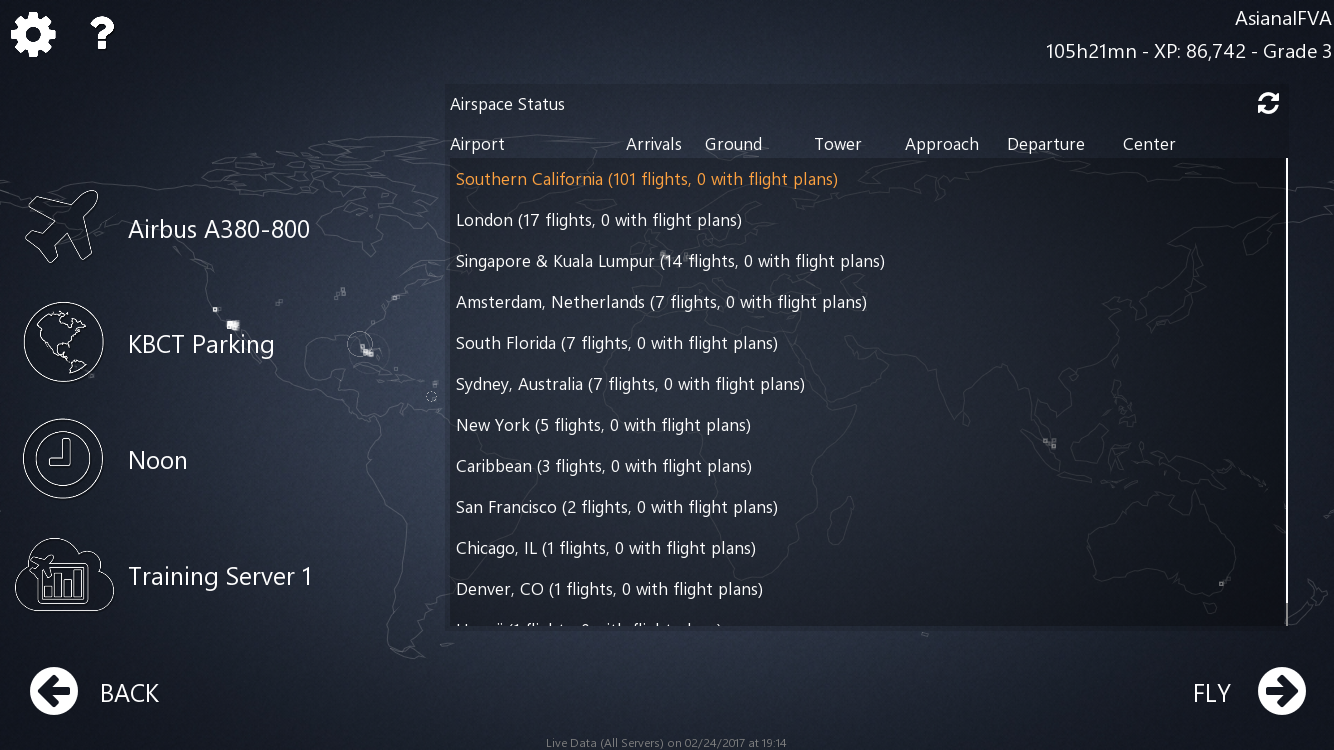The image size is (1334, 750).
Task: Open the help question mark icon
Action: click(102, 34)
